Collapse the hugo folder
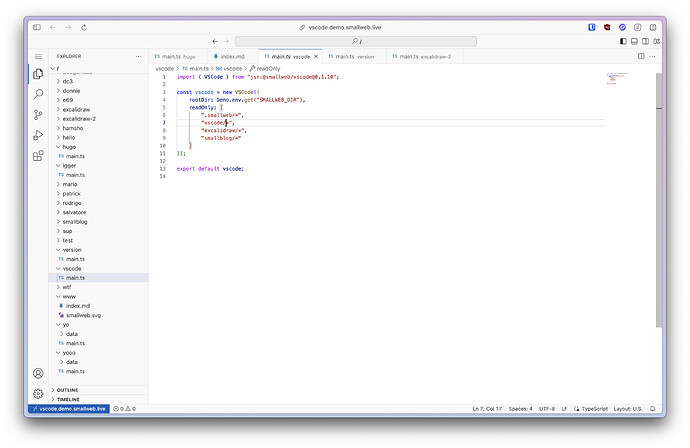Screen dimensions: 690x448 pos(99,147)
